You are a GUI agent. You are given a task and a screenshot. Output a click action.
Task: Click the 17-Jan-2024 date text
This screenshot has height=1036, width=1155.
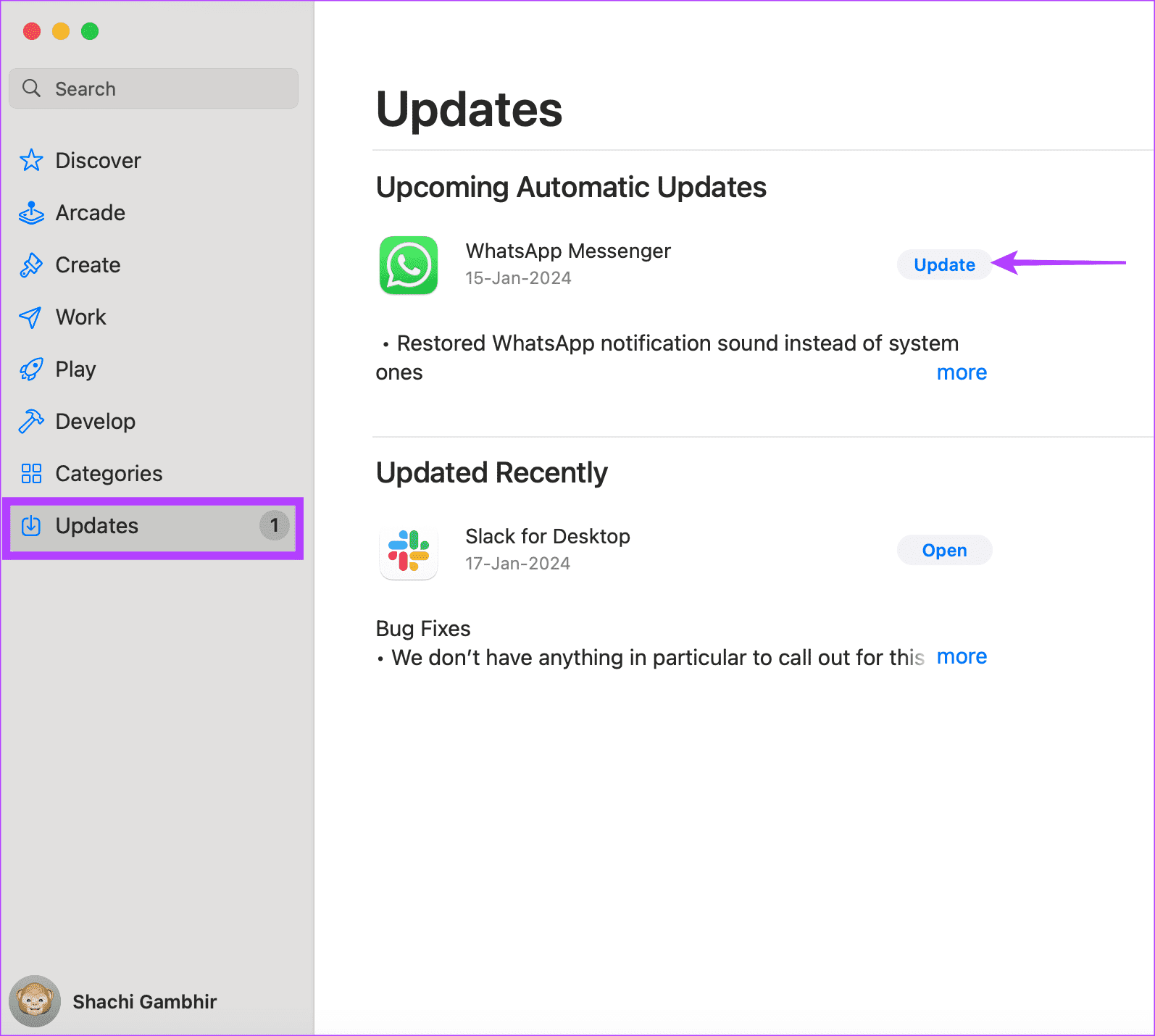(517, 564)
